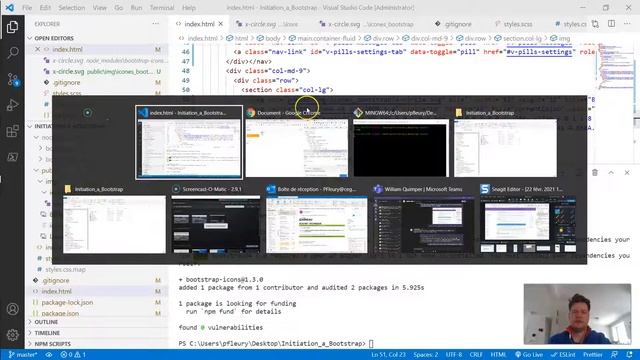Click section.col-lg in the breadcrumb
The width and height of the screenshot is (640, 360).
(x=522, y=38)
